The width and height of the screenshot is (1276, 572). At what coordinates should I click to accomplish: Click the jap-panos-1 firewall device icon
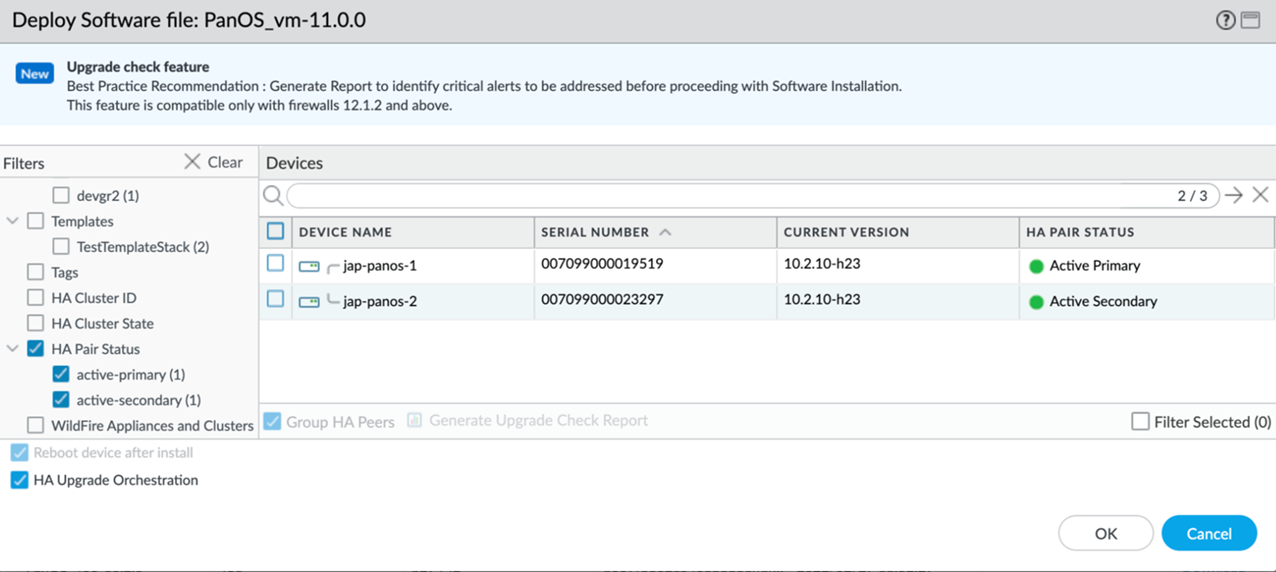(309, 266)
